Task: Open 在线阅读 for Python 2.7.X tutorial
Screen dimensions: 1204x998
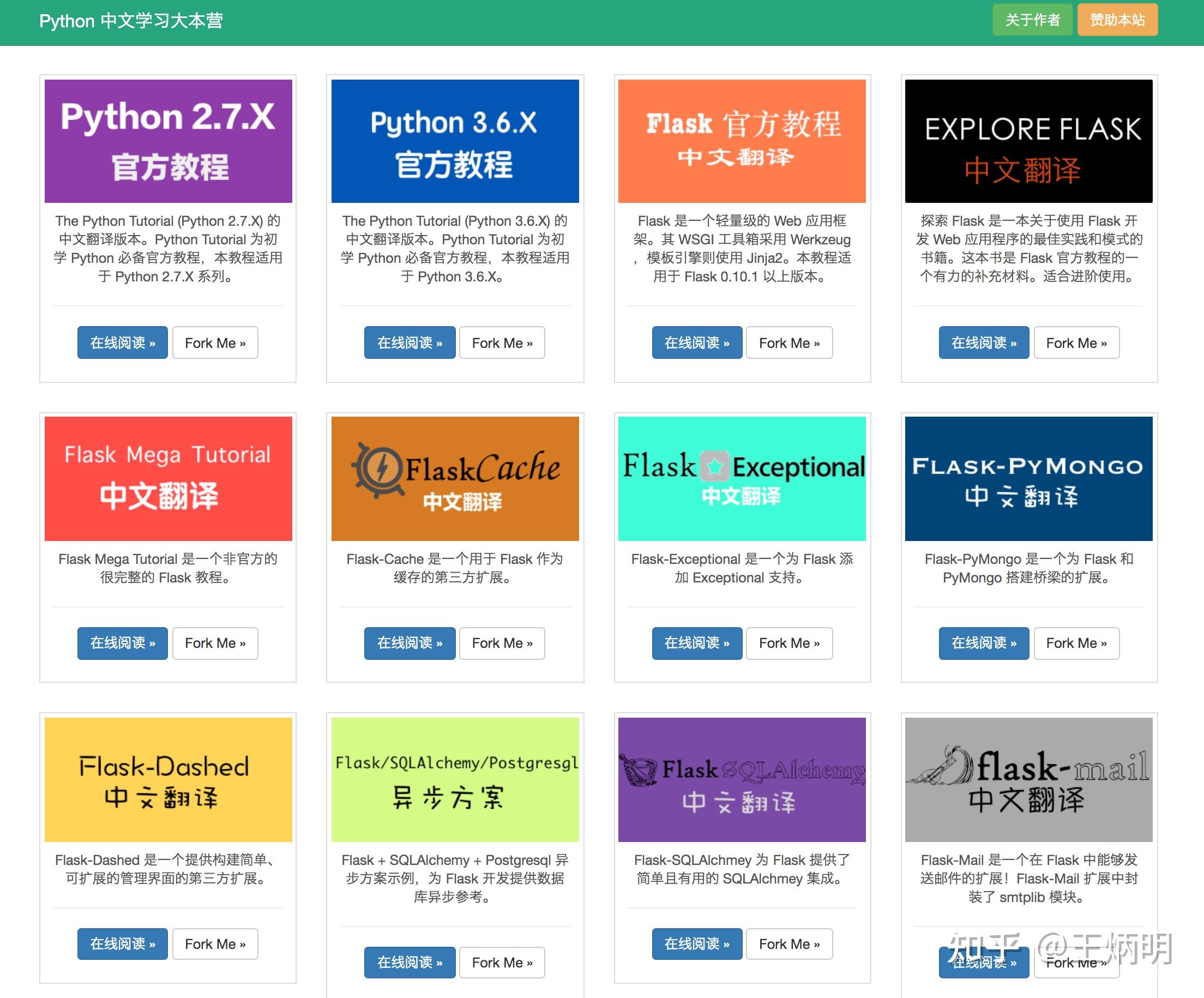Action: (122, 342)
